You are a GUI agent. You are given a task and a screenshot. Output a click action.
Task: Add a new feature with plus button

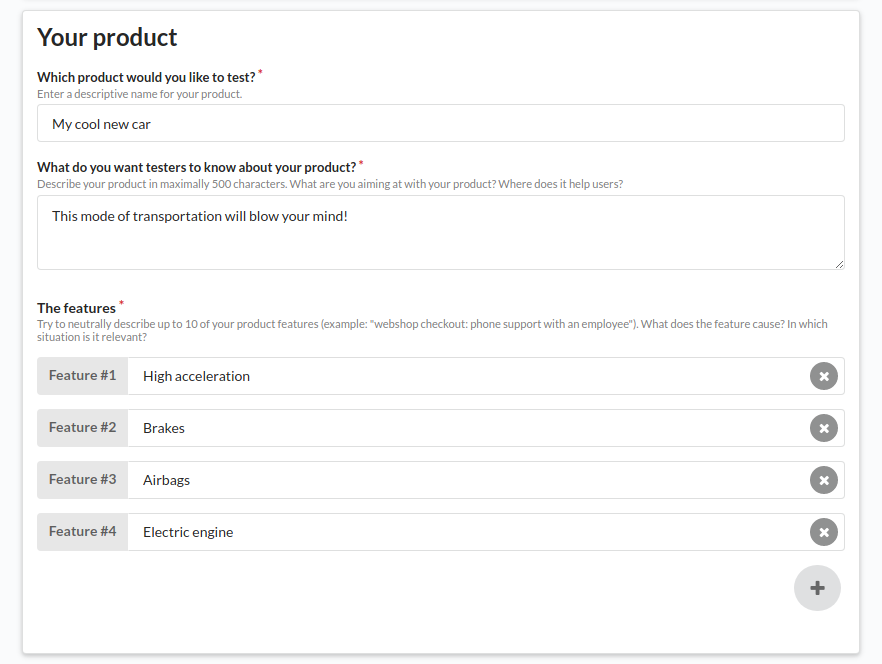[x=817, y=588]
